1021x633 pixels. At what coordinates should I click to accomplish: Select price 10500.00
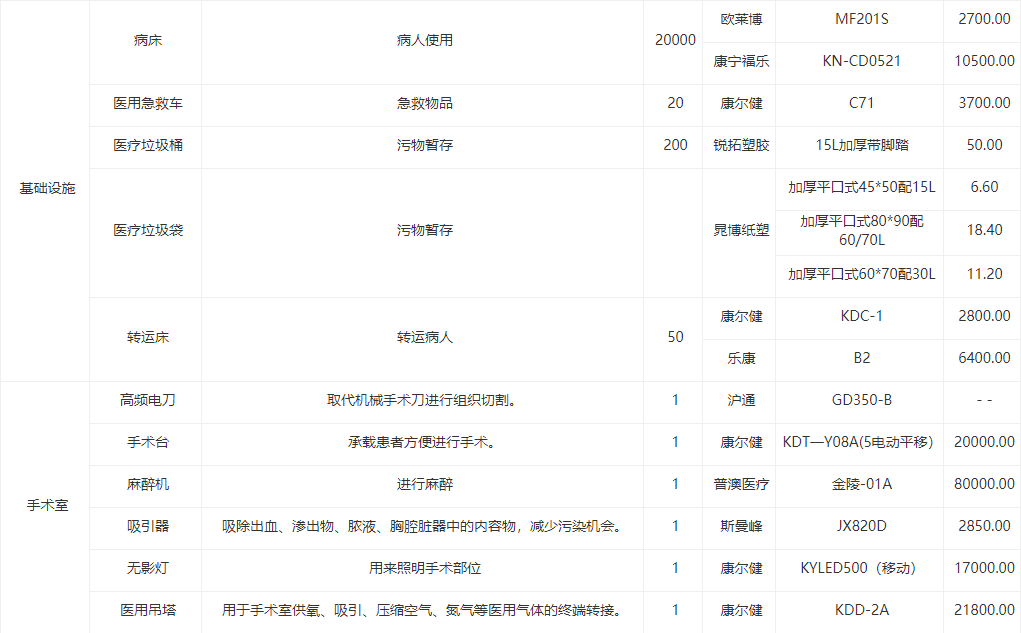(984, 61)
